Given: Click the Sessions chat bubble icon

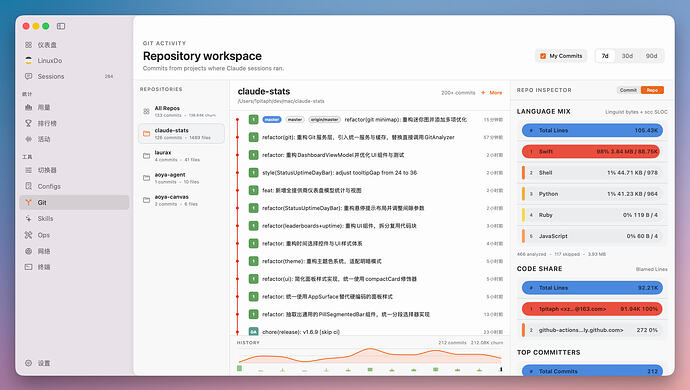Looking at the screenshot, I should (x=29, y=76).
